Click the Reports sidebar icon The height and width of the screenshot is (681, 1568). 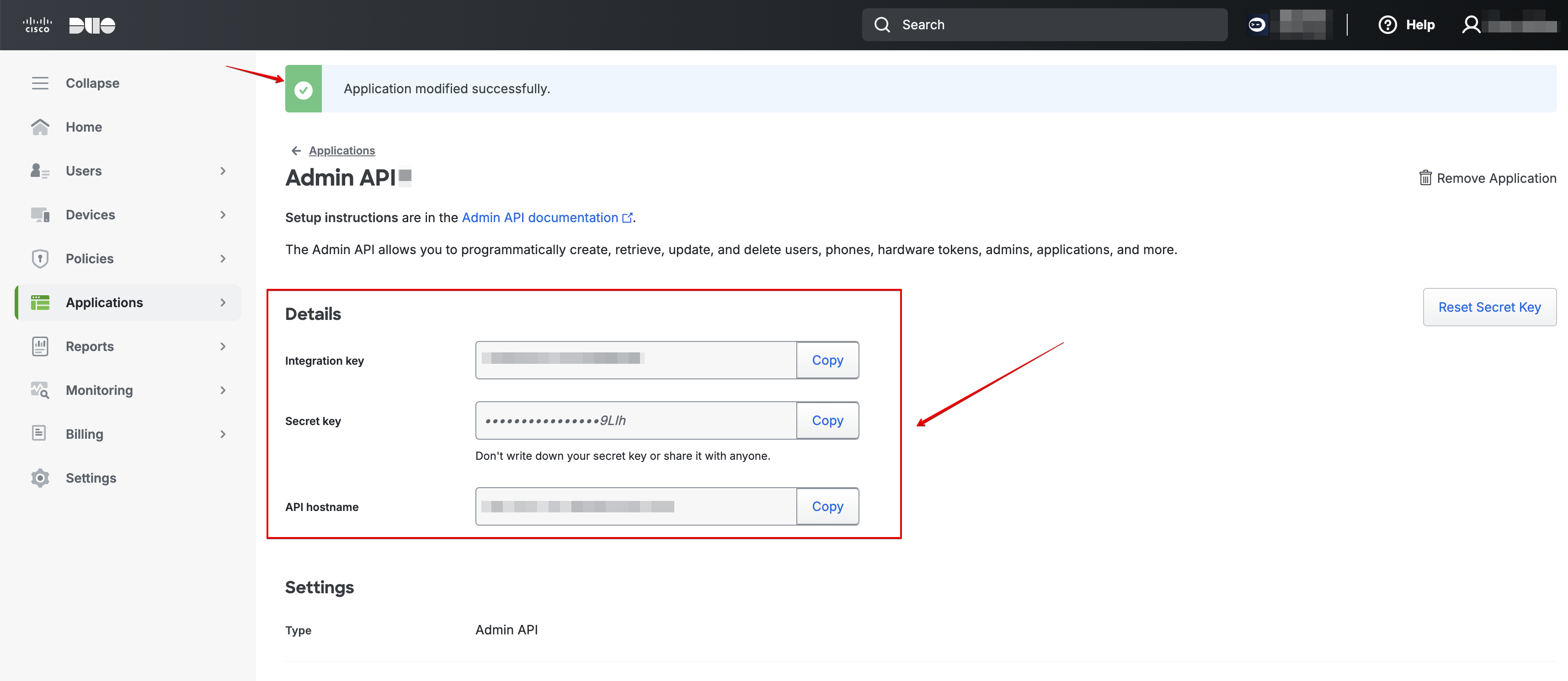click(x=40, y=346)
